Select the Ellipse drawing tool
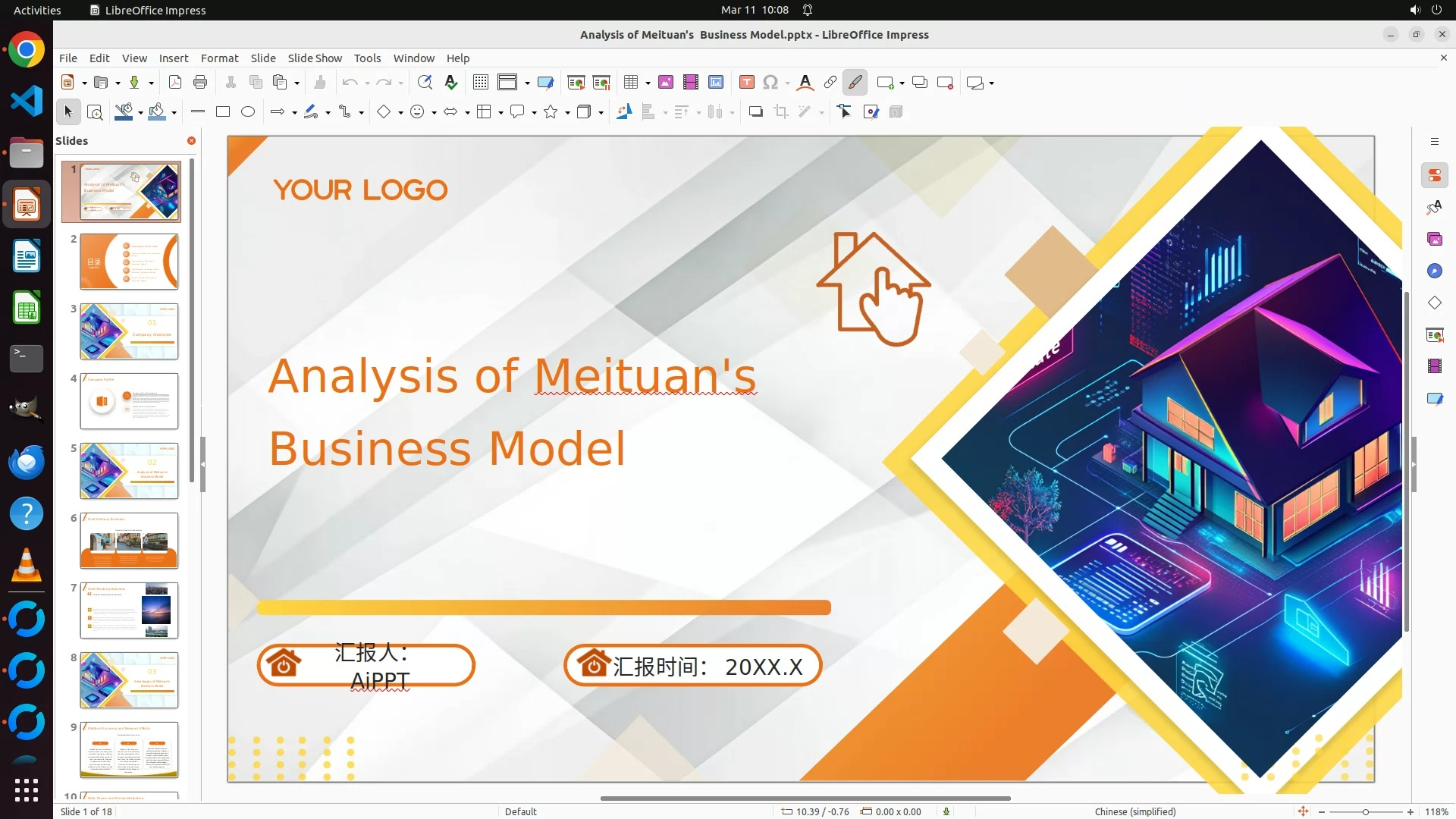The height and width of the screenshot is (819, 1456). tap(248, 112)
